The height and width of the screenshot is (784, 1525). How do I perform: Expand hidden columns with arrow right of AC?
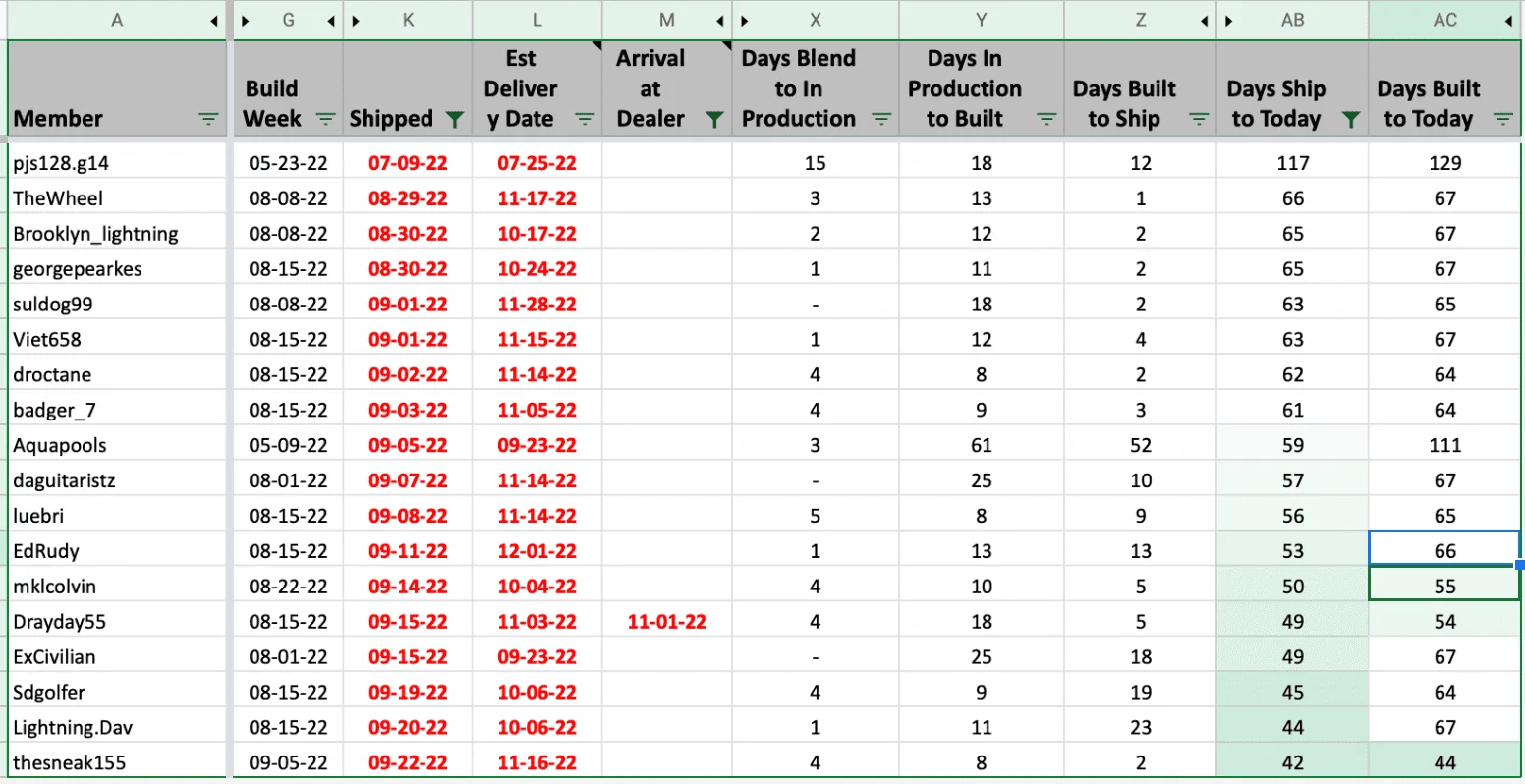coord(1509,21)
